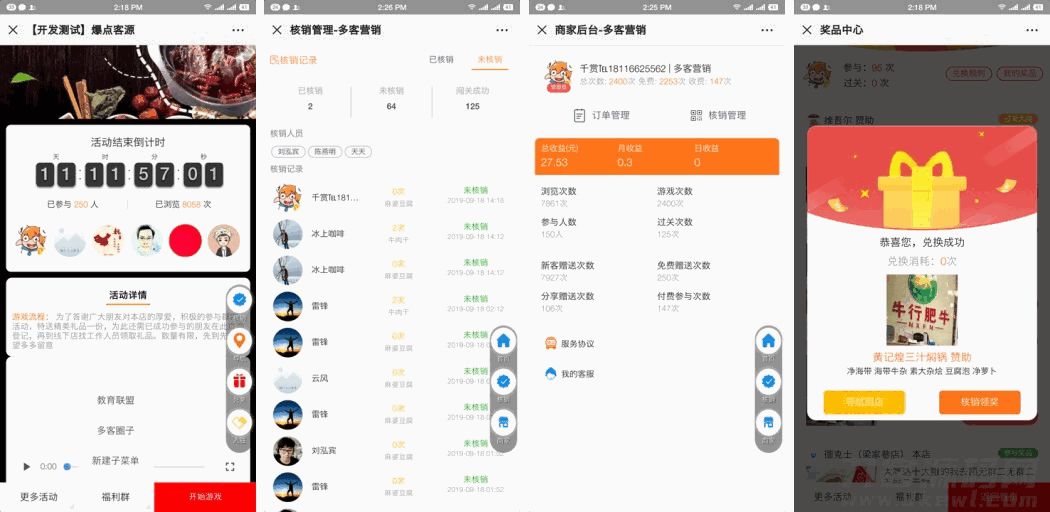This screenshot has height=512, width=1050.
Task: Open the three-dot menu on 奖品中心
Action: point(1029,30)
